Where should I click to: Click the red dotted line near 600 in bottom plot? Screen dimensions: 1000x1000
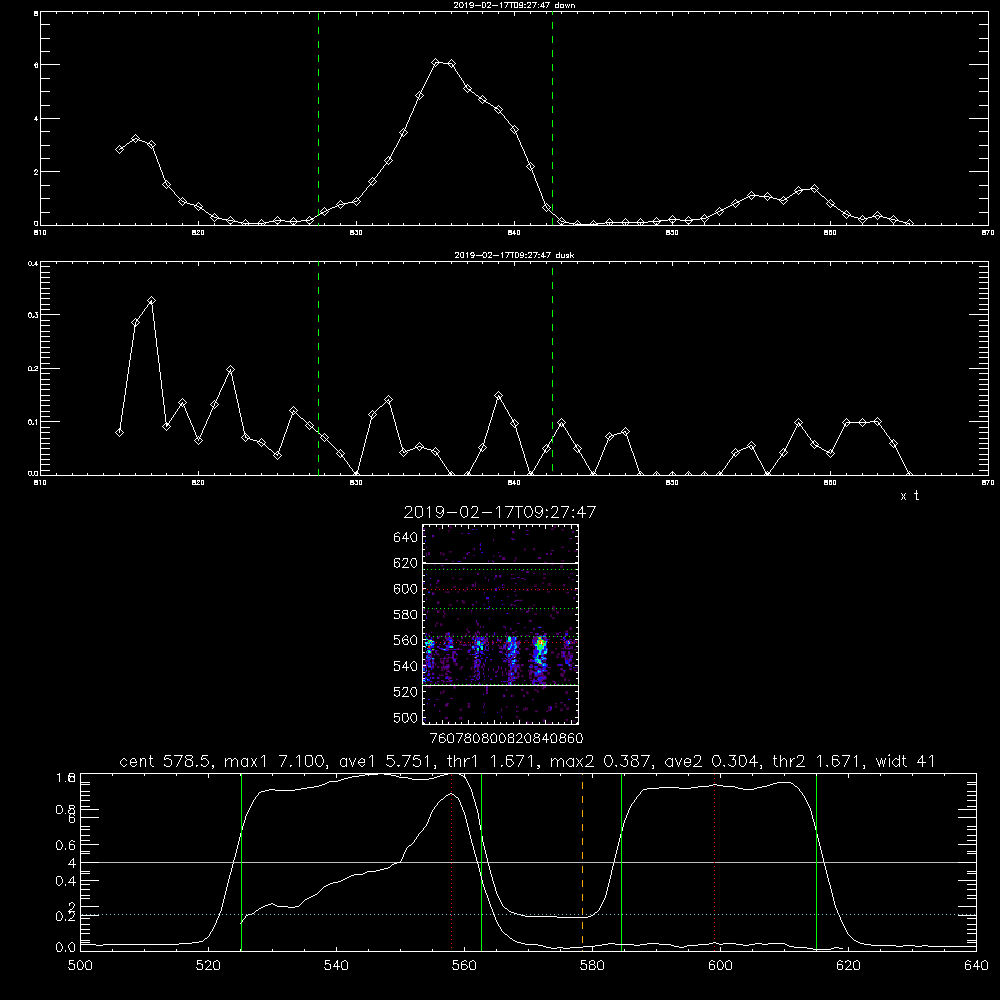715,861
